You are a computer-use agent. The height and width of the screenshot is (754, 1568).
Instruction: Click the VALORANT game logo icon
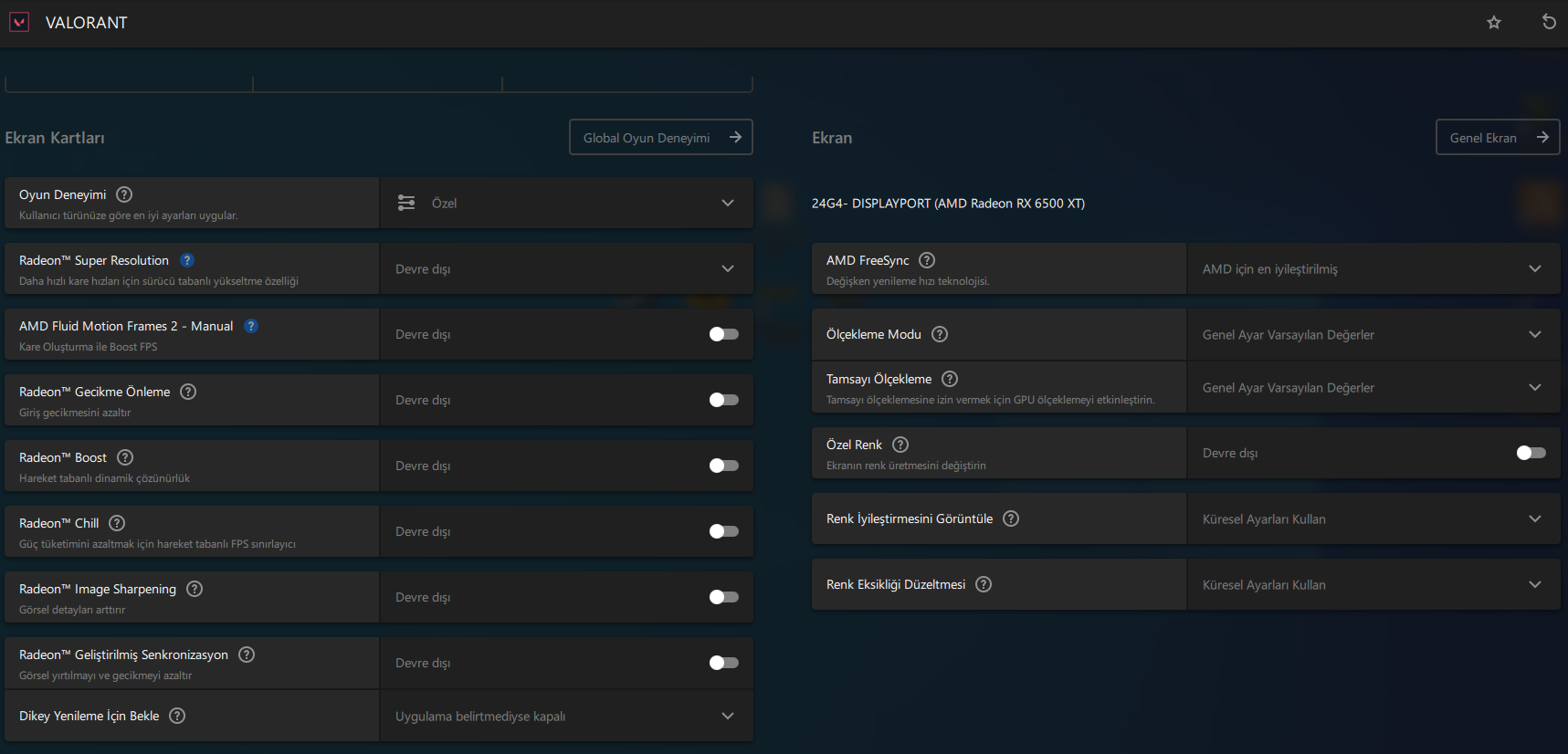pos(19,22)
